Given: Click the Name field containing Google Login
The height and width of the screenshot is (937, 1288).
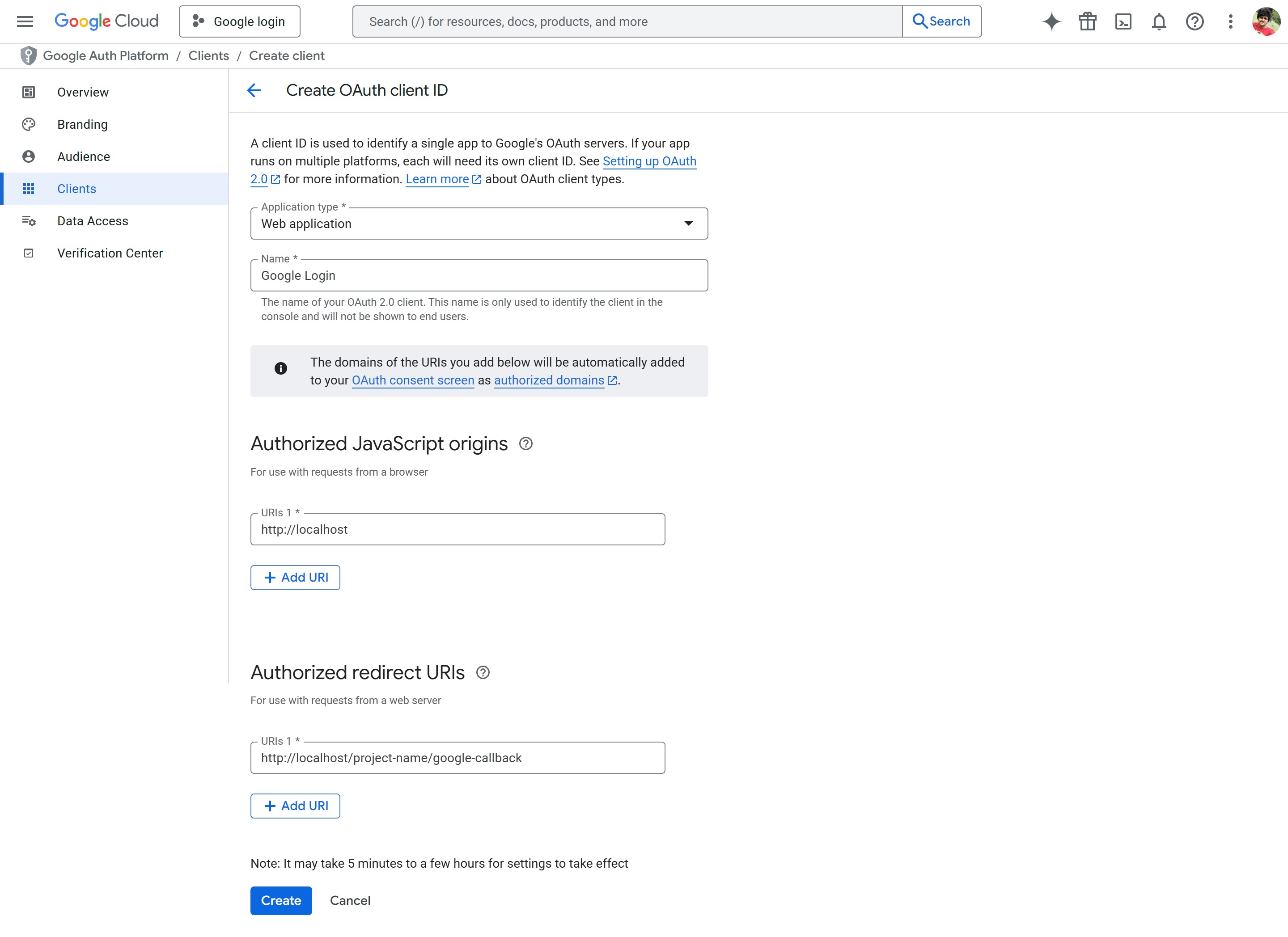Looking at the screenshot, I should (x=479, y=275).
